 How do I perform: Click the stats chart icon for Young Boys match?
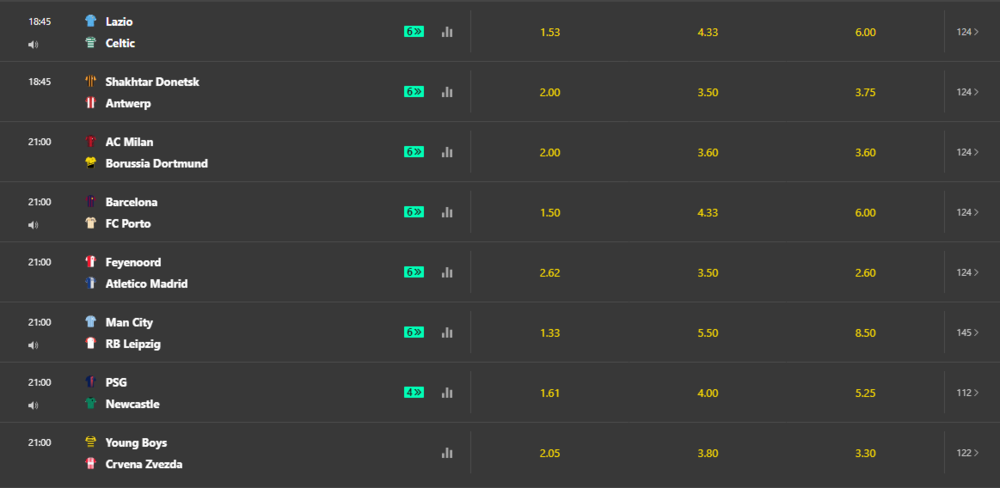point(447,453)
